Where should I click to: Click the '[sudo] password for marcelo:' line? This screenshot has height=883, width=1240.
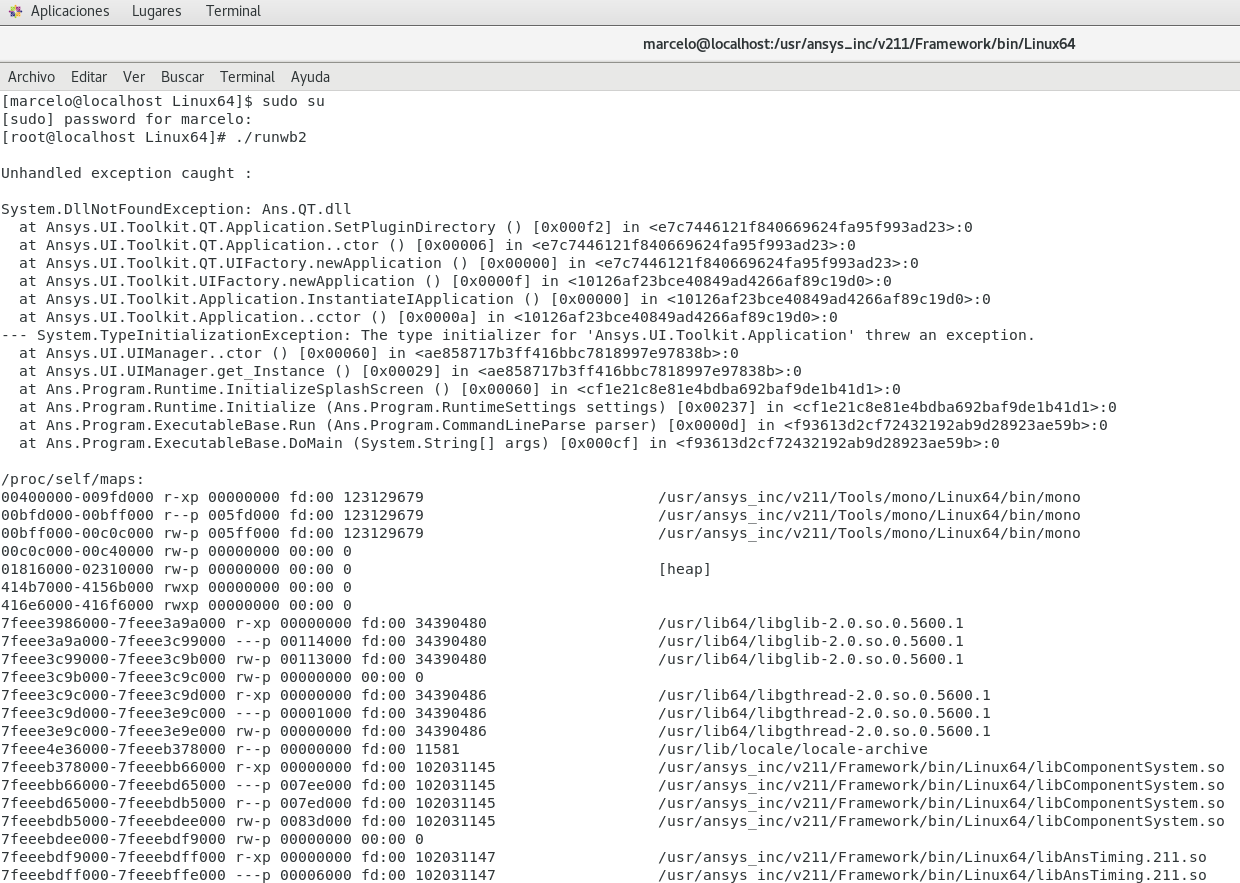pos(127,119)
